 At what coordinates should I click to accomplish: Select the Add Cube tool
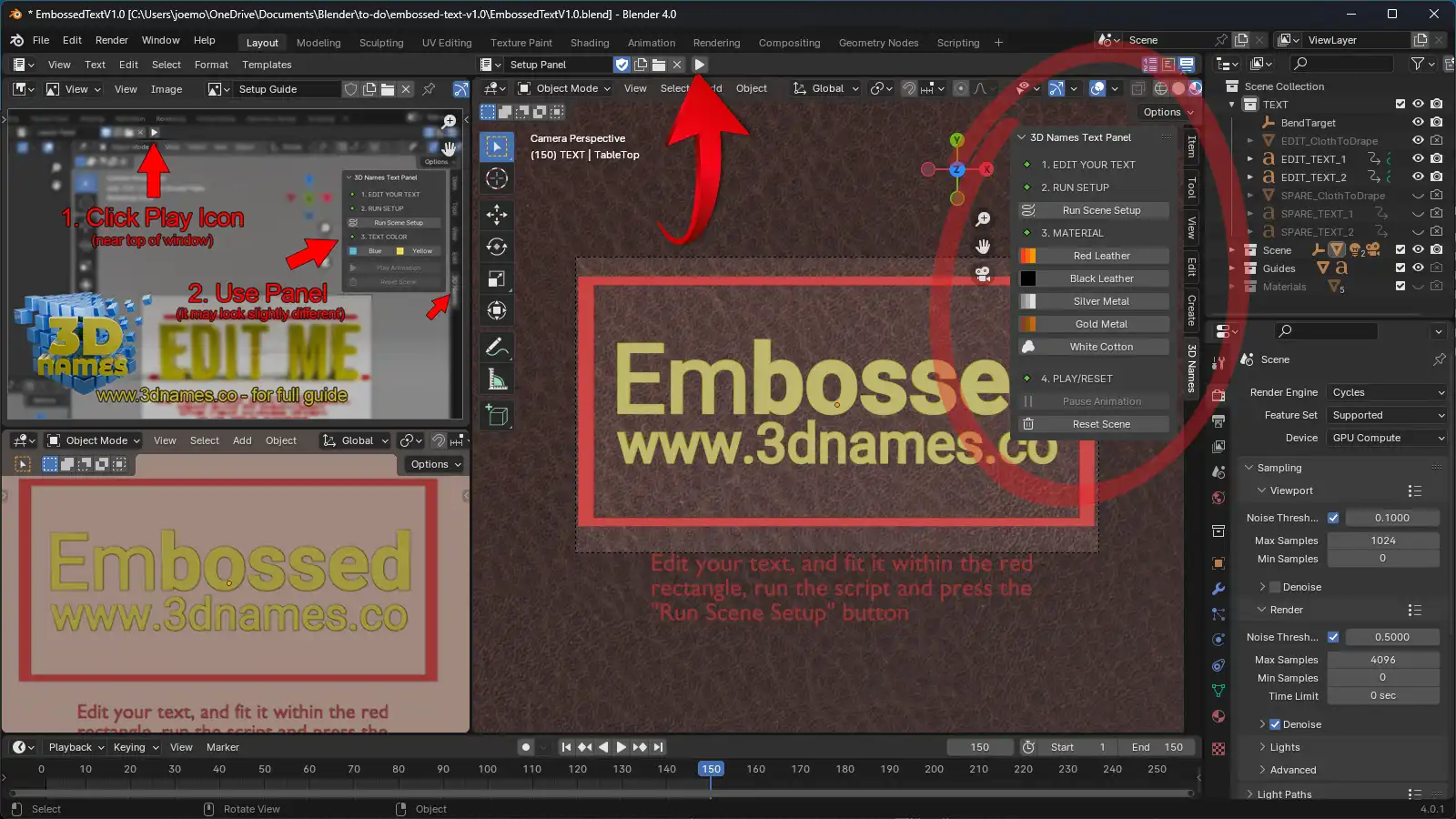[497, 415]
